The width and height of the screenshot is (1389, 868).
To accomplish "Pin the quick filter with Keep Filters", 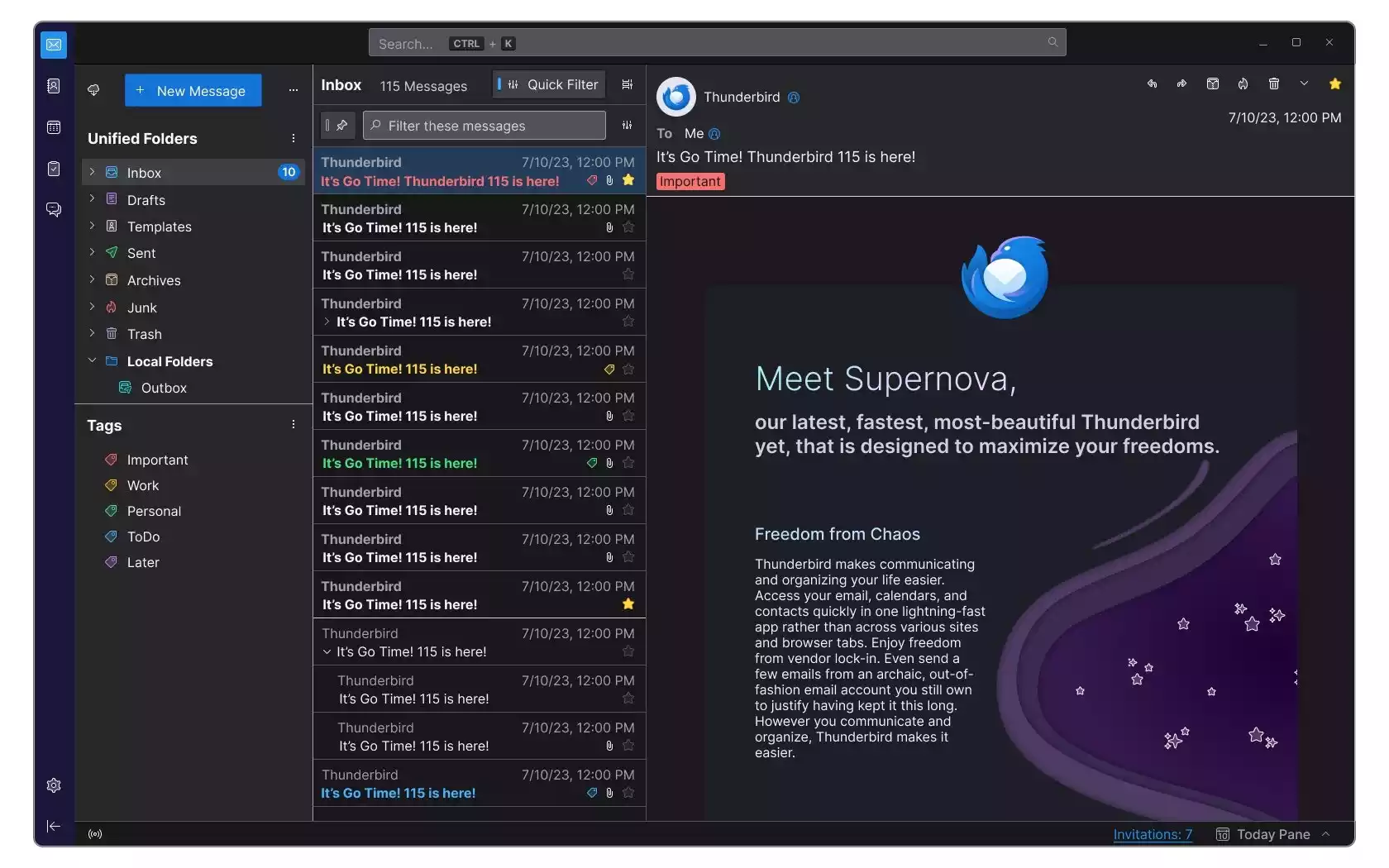I will (x=338, y=126).
